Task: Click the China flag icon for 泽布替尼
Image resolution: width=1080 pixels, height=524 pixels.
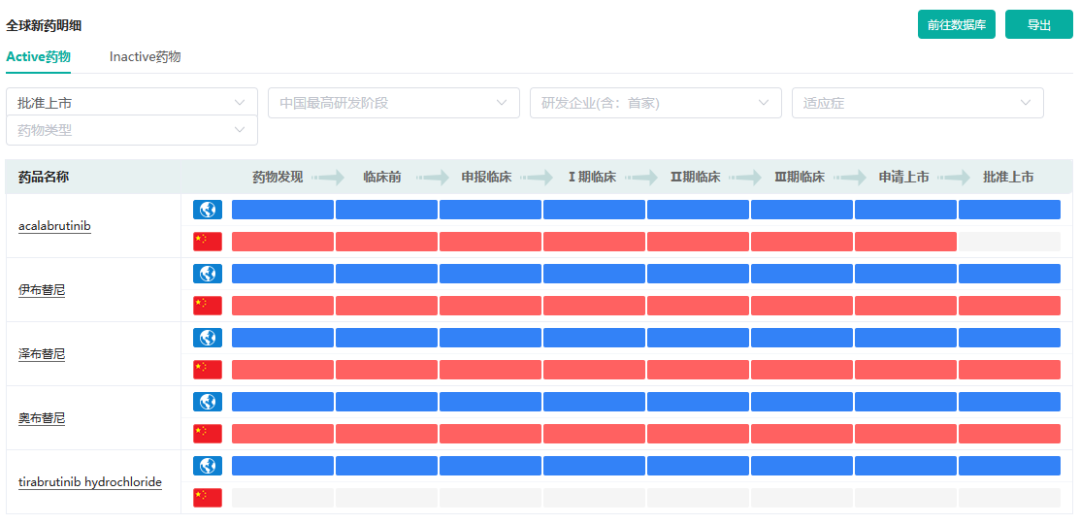Action: [x=207, y=369]
